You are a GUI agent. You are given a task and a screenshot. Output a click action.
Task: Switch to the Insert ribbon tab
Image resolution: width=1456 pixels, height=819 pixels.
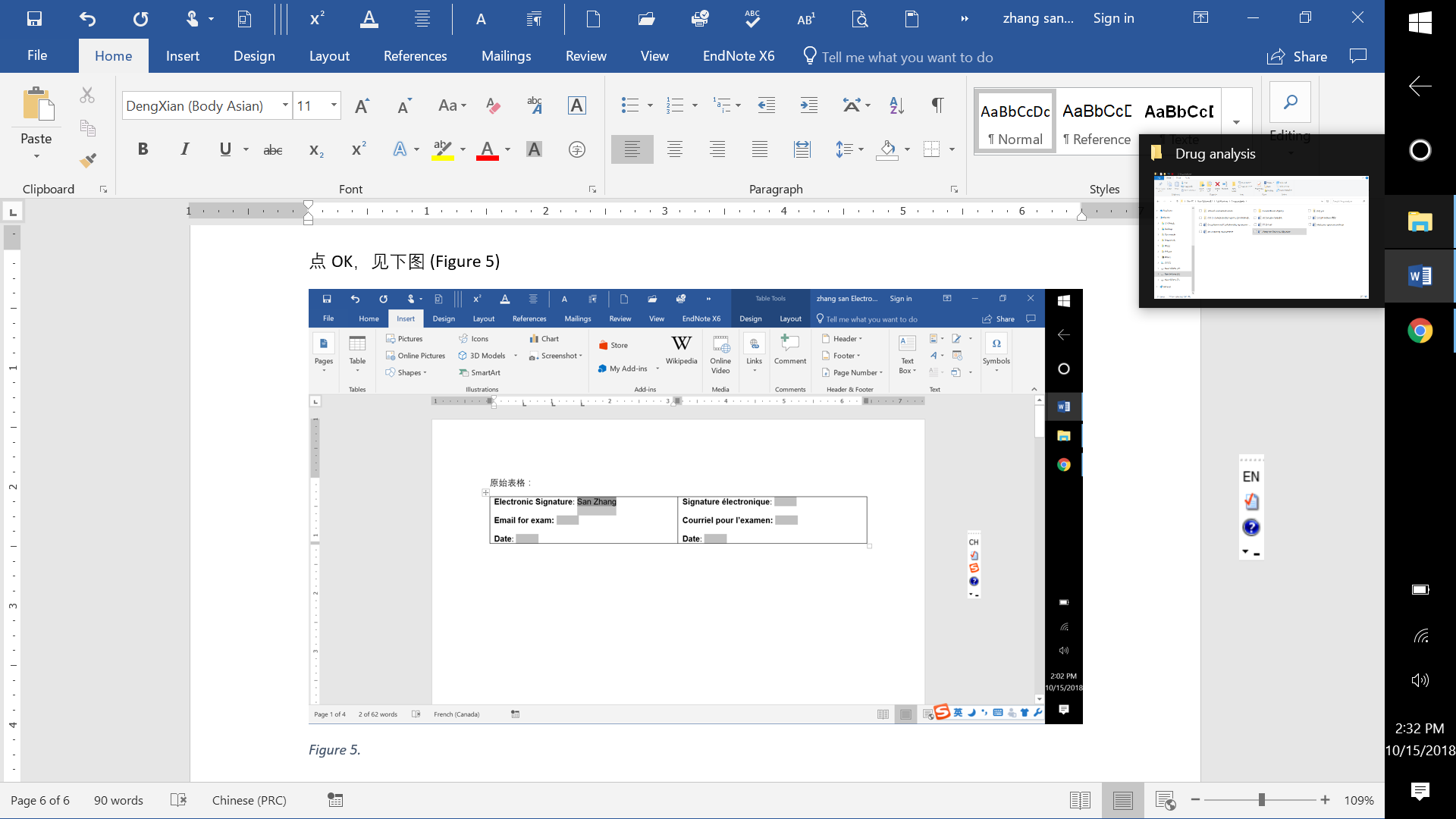tap(183, 56)
